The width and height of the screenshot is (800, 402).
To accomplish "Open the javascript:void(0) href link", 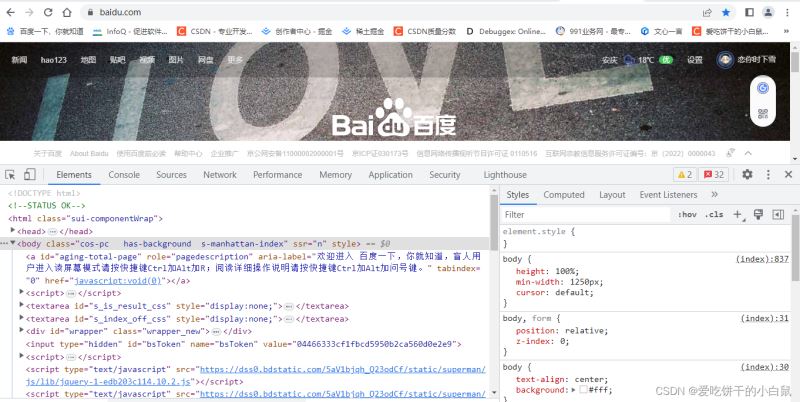I will point(118,281).
